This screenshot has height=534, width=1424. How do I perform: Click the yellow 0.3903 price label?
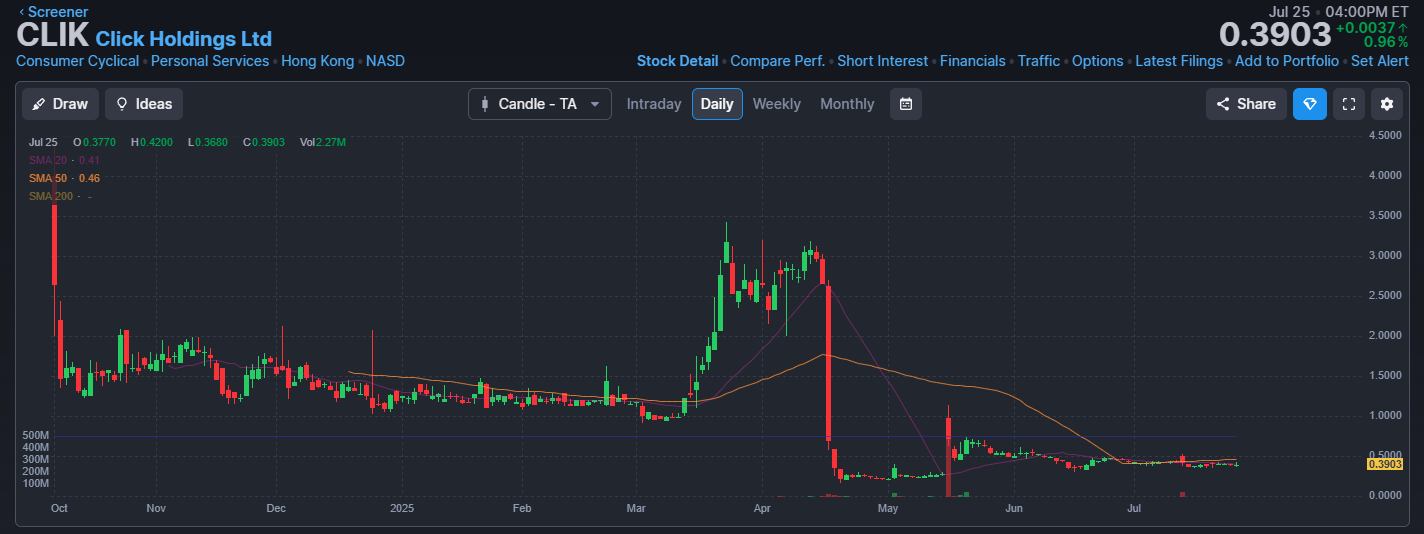pyautogui.click(x=1385, y=464)
